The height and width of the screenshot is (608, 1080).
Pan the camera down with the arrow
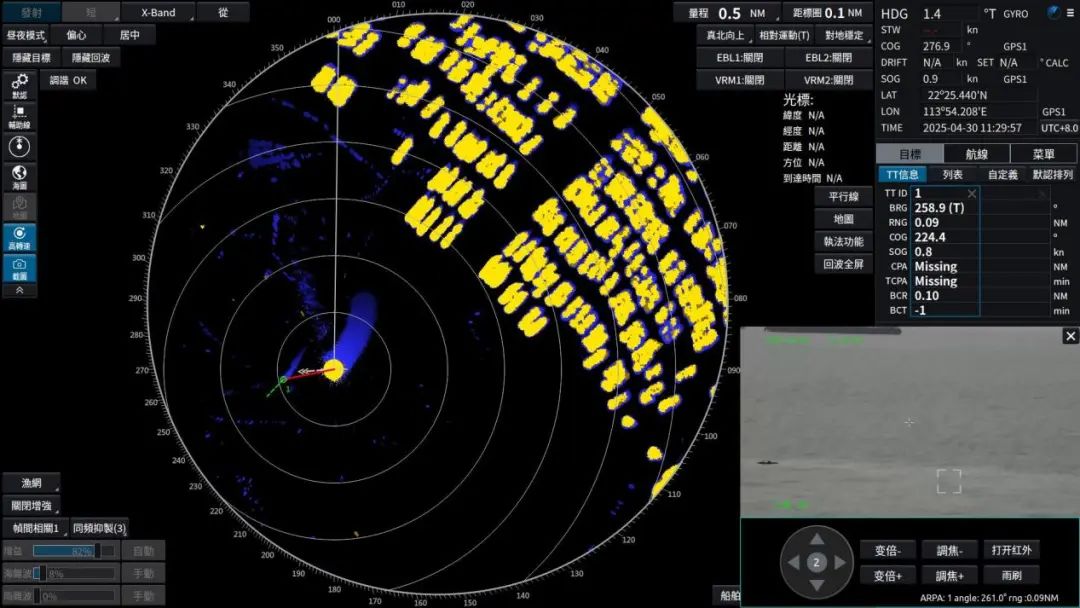coord(816,585)
